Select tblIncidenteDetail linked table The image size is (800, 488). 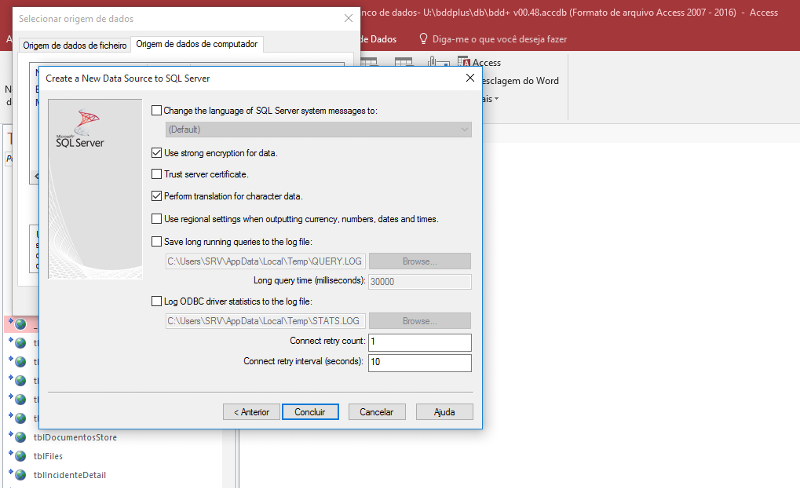click(x=70, y=475)
